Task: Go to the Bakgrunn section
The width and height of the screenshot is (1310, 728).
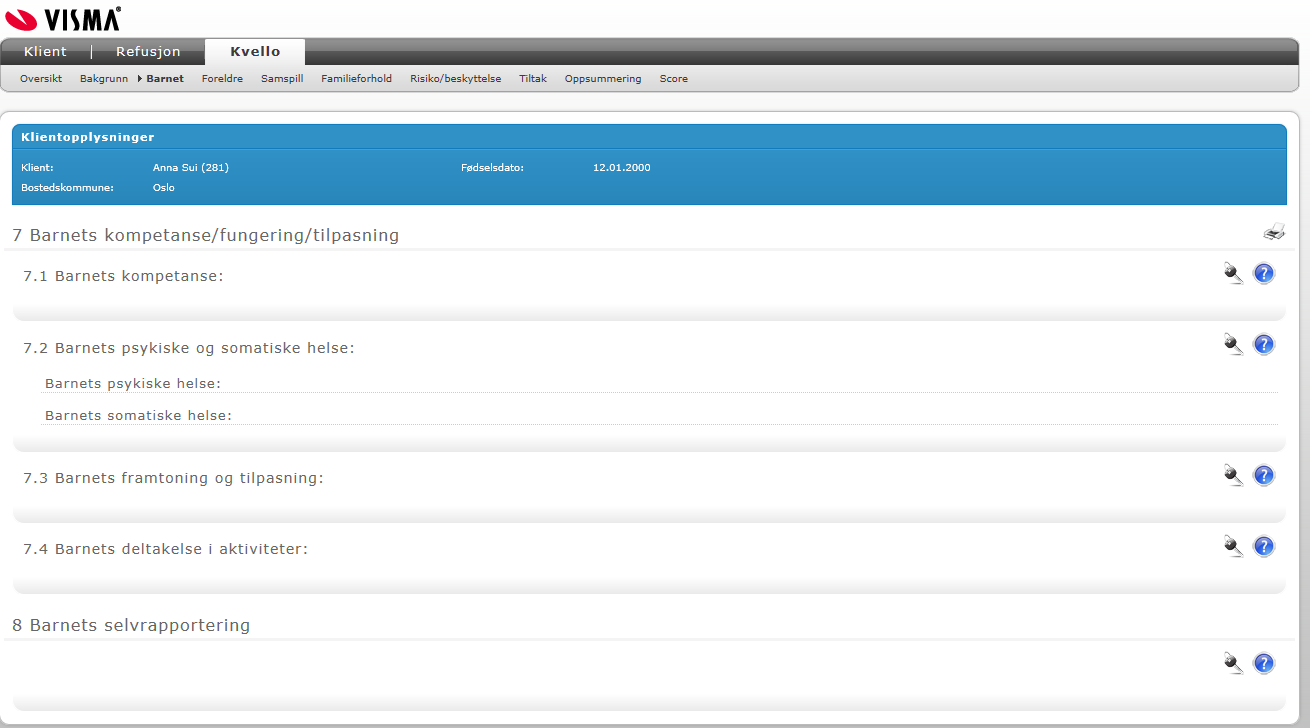Action: pos(104,78)
